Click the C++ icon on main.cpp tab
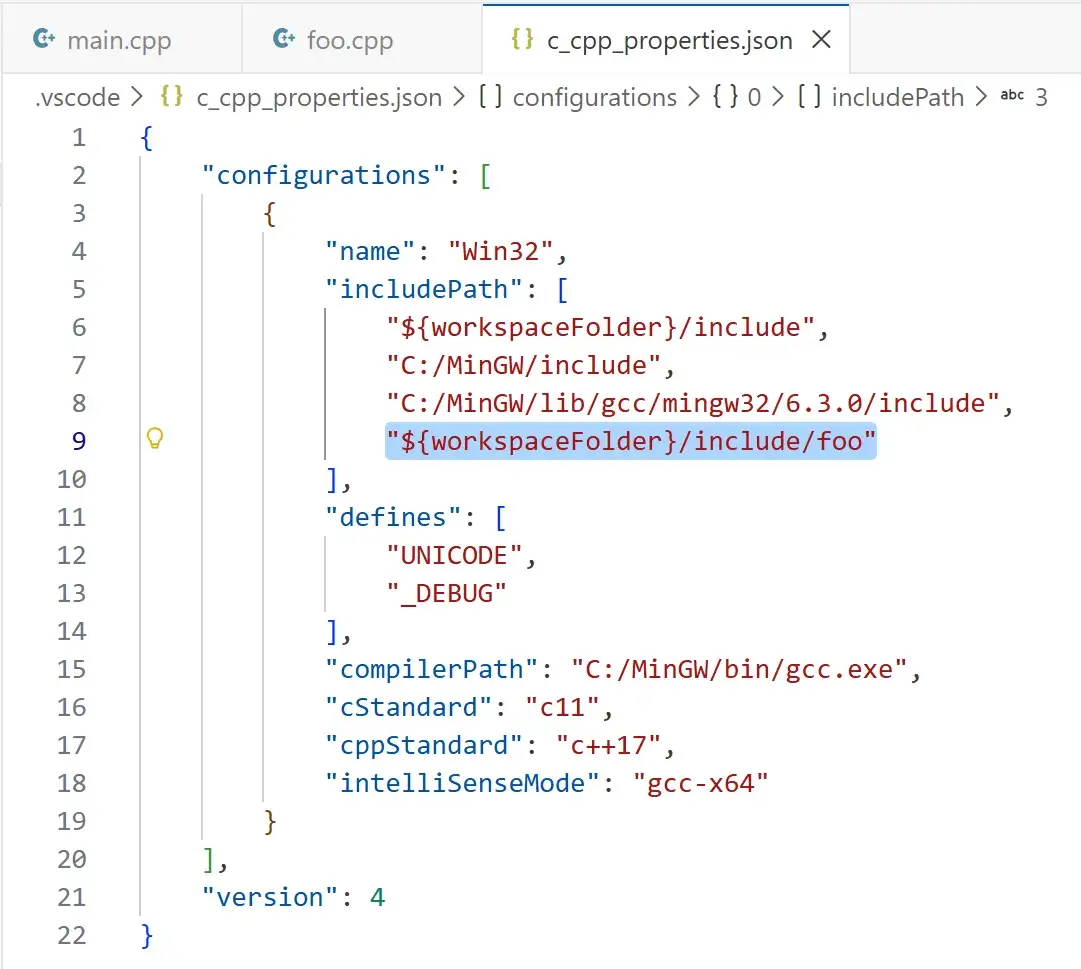Screen dimensions: 1081x969 44,38
